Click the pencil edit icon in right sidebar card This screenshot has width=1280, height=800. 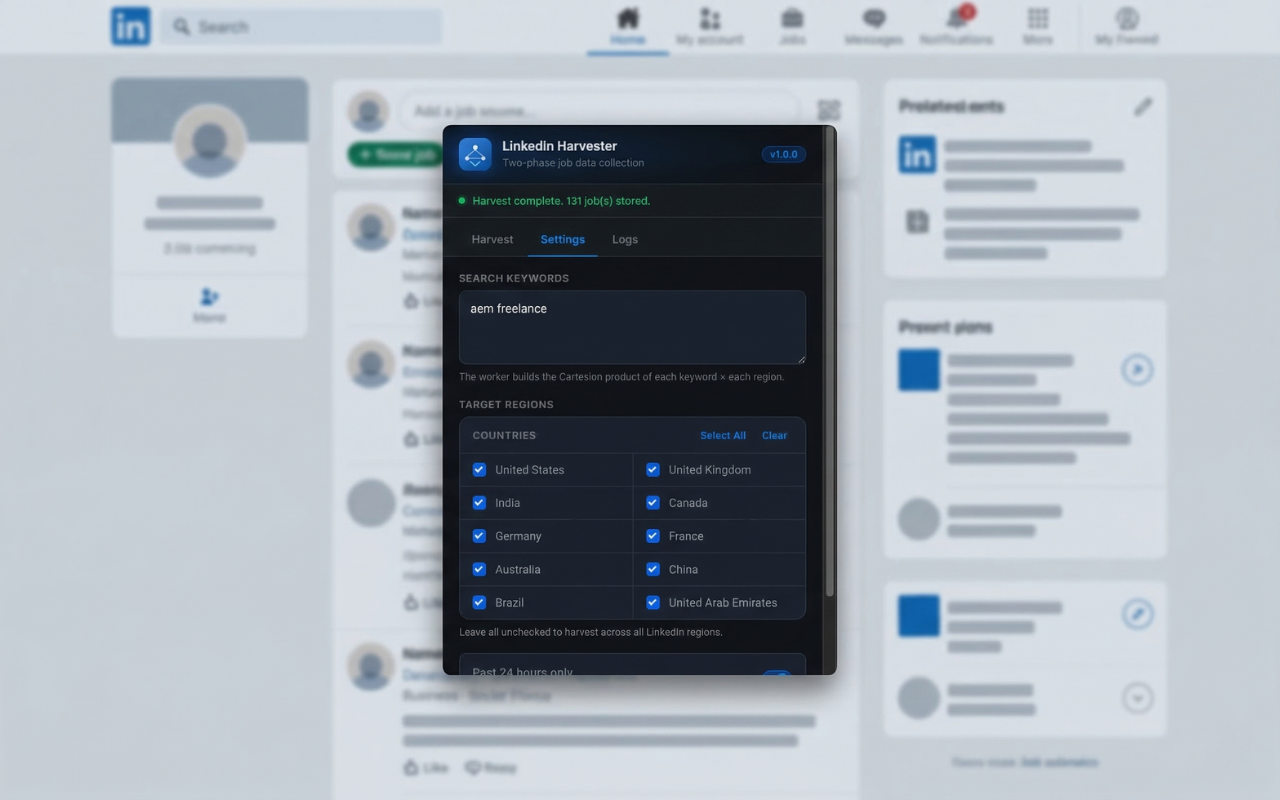1143,107
